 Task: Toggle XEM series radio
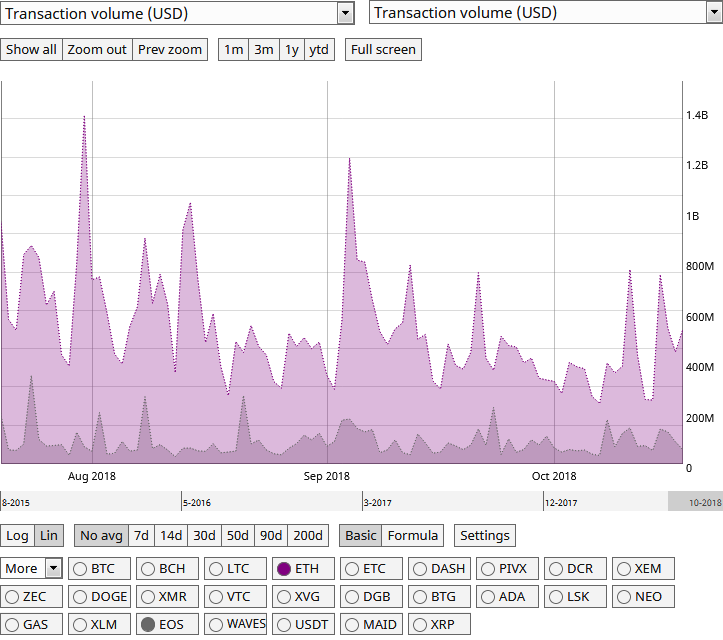(643, 569)
